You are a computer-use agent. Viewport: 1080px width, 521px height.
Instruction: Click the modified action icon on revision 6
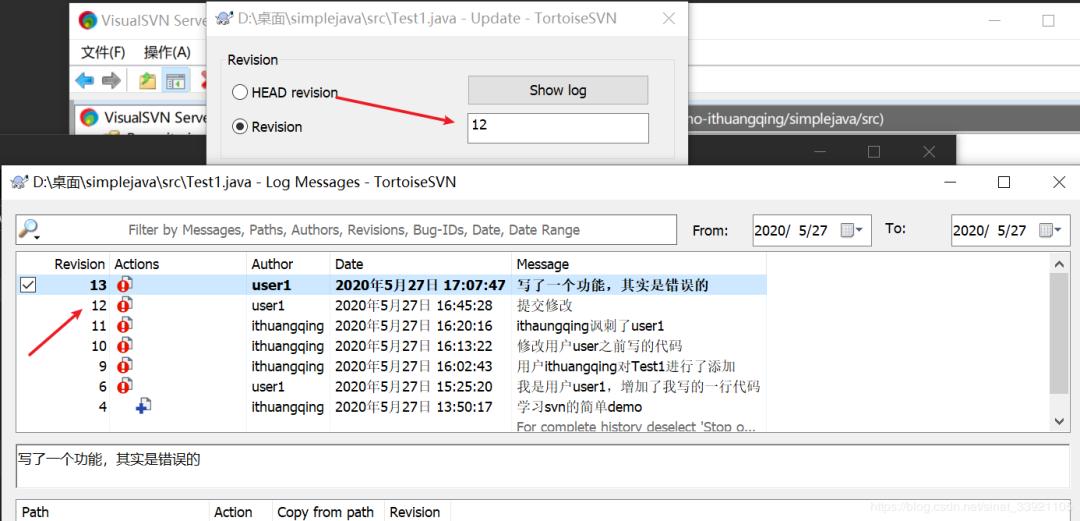(x=125, y=385)
